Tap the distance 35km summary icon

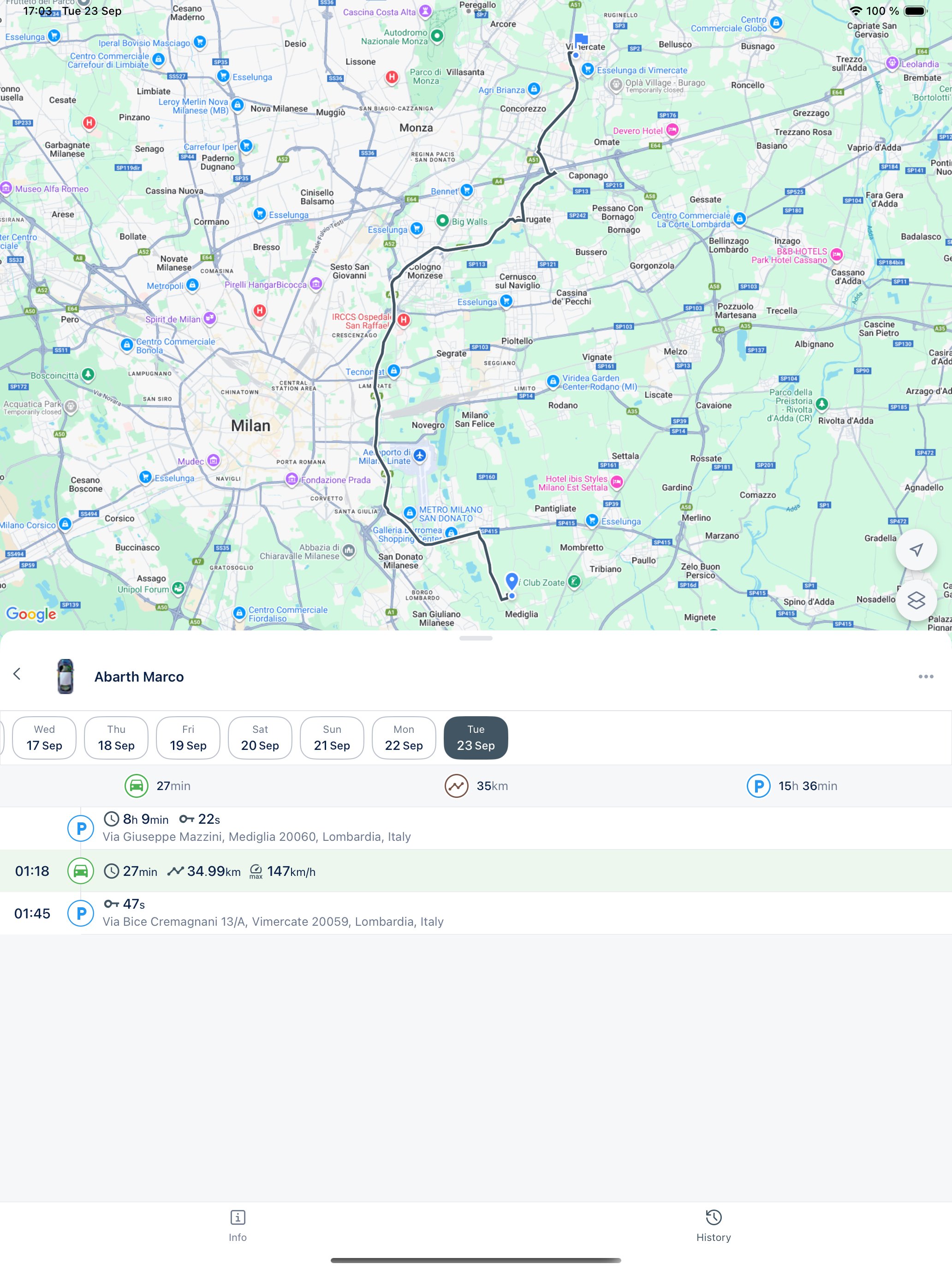(457, 785)
